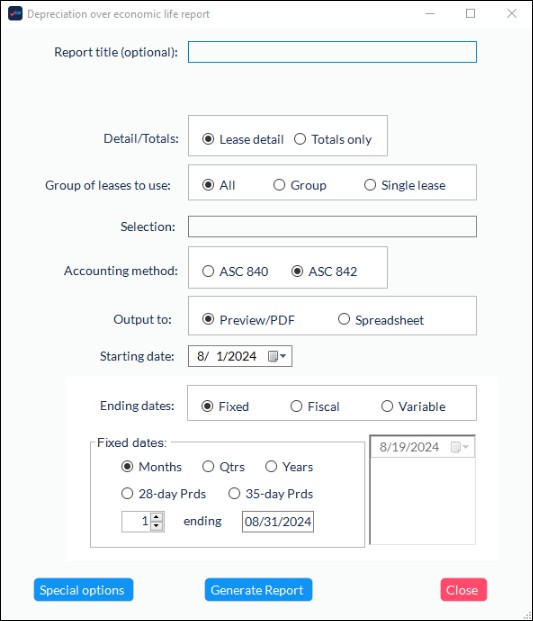
Task: Set output to Spreadsheet
Action: click(x=381, y=320)
